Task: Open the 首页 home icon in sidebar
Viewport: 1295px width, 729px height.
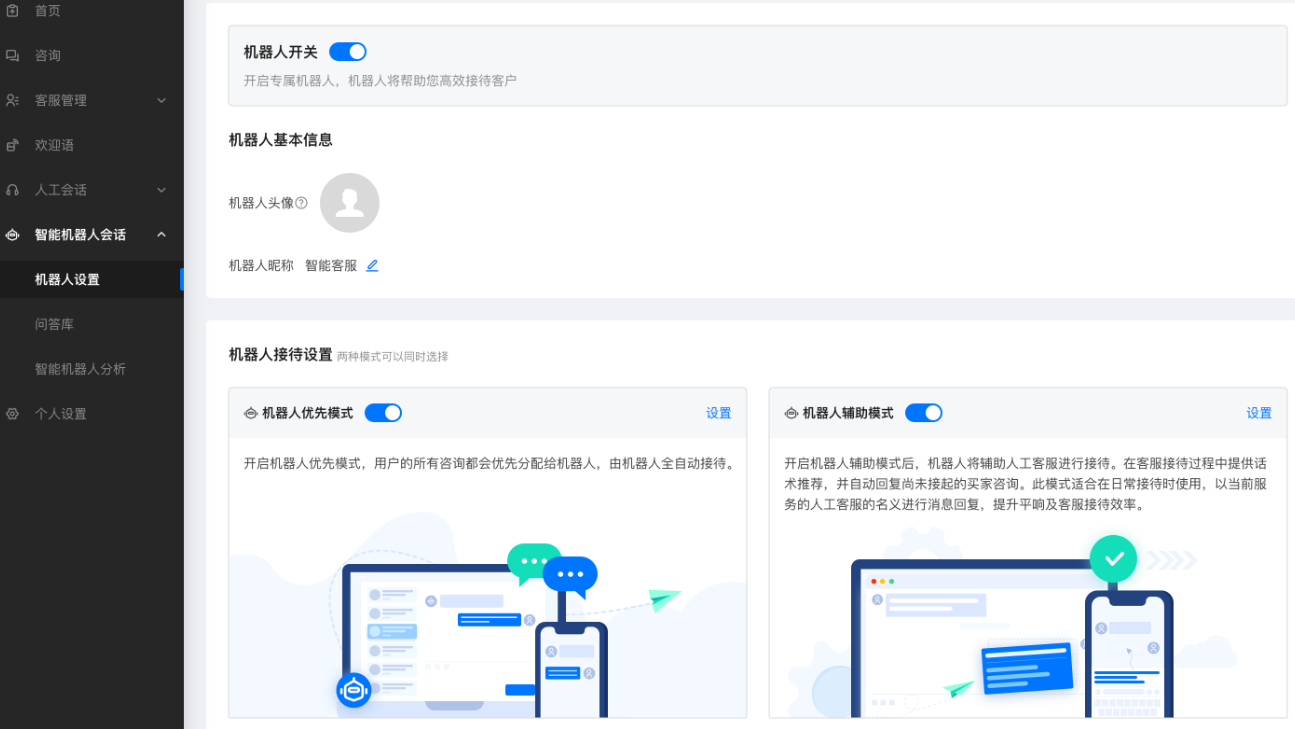Action: [x=14, y=10]
